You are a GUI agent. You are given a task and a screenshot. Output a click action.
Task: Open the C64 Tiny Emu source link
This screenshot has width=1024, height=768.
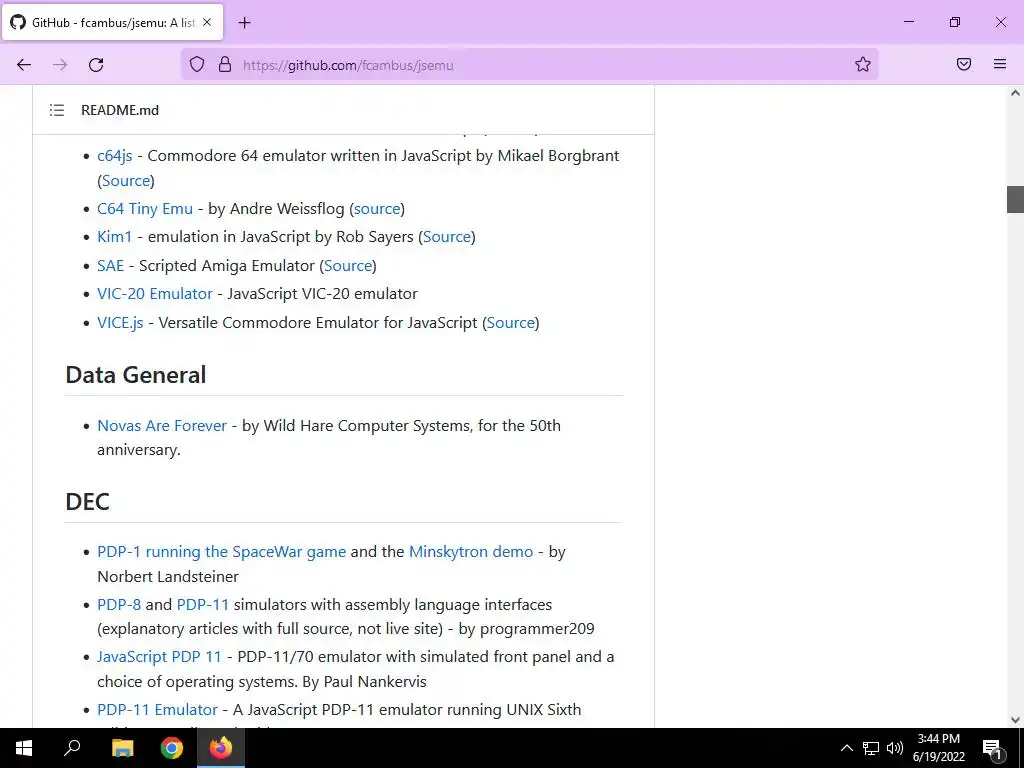pos(377,208)
